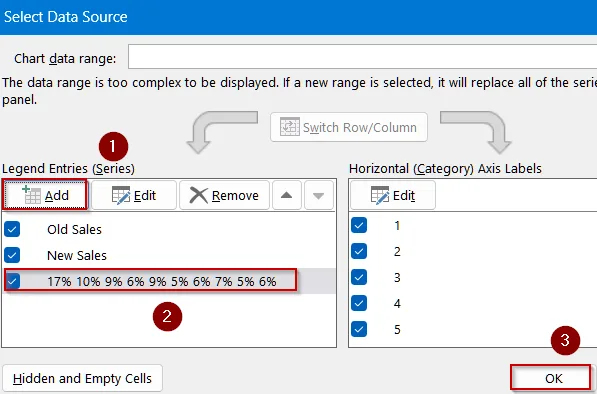This screenshot has width=597, height=394.
Task: Select the 17% 10% 9% series row
Action: [169, 281]
